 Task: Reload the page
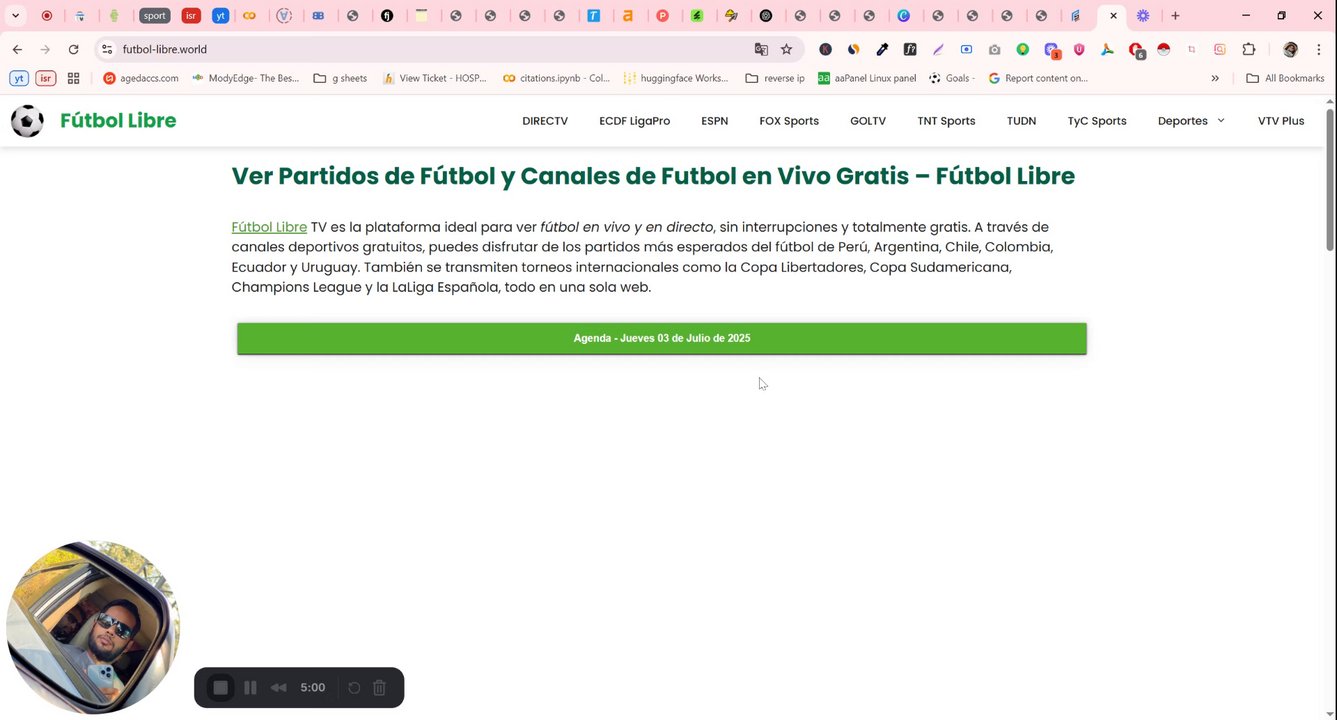coord(73,49)
